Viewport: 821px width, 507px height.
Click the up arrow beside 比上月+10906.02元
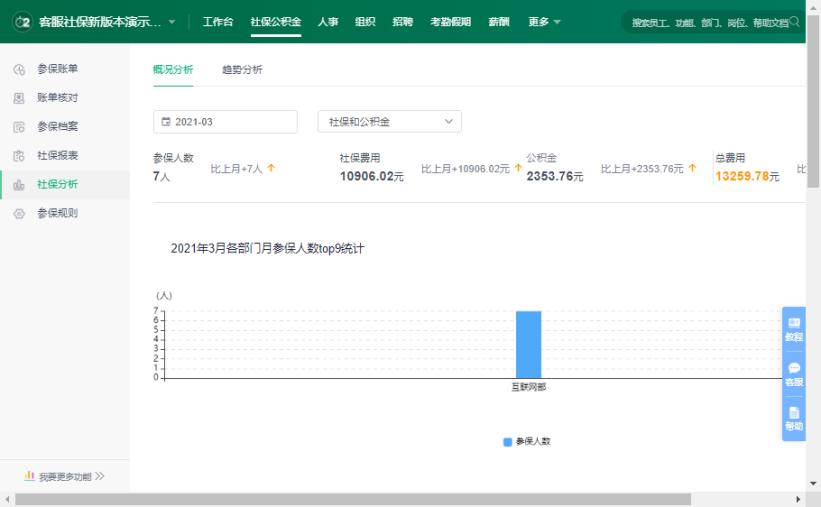pos(518,168)
